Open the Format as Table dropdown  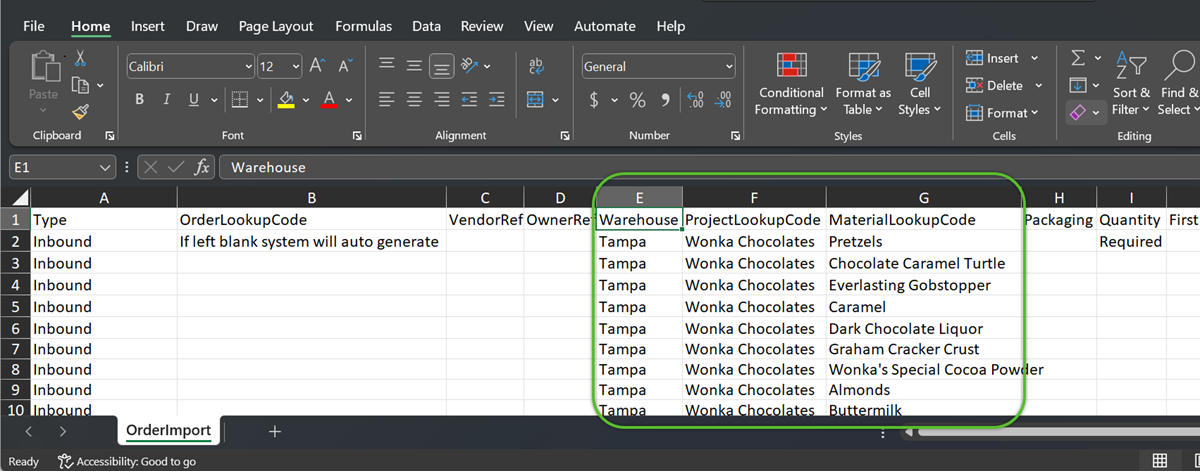coord(863,84)
